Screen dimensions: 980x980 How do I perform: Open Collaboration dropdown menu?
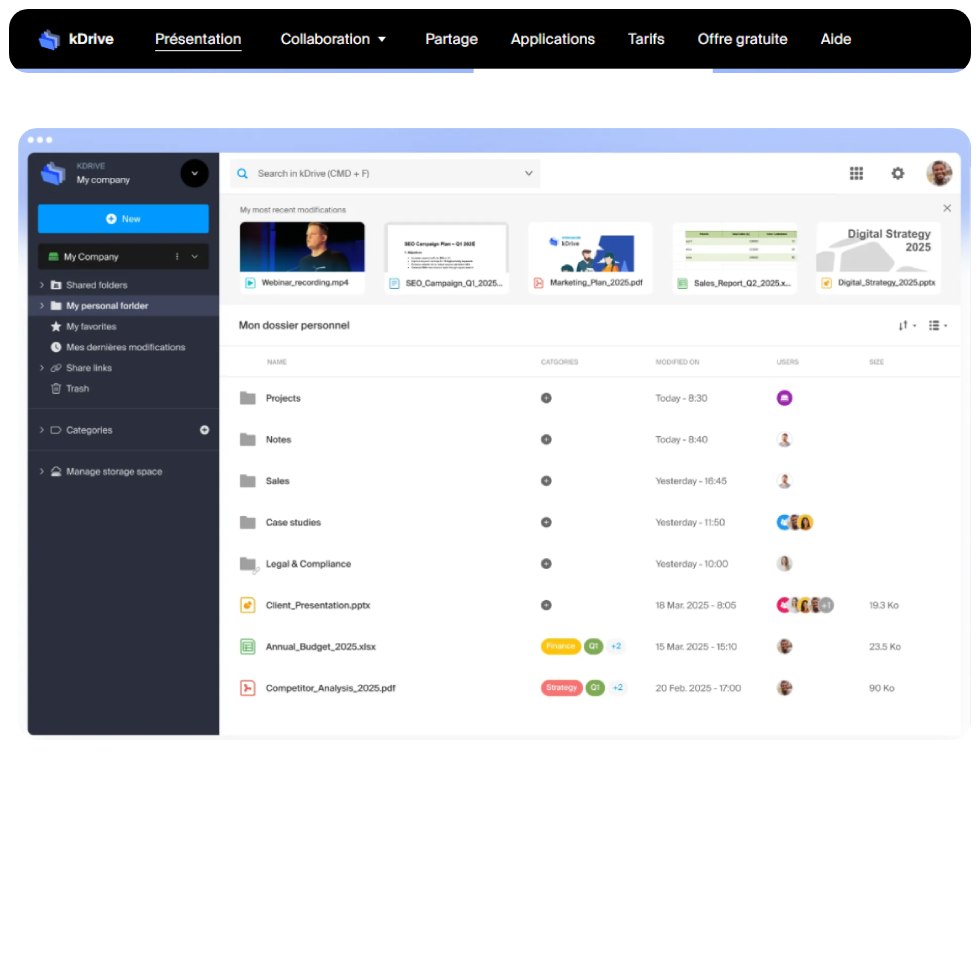(x=332, y=39)
